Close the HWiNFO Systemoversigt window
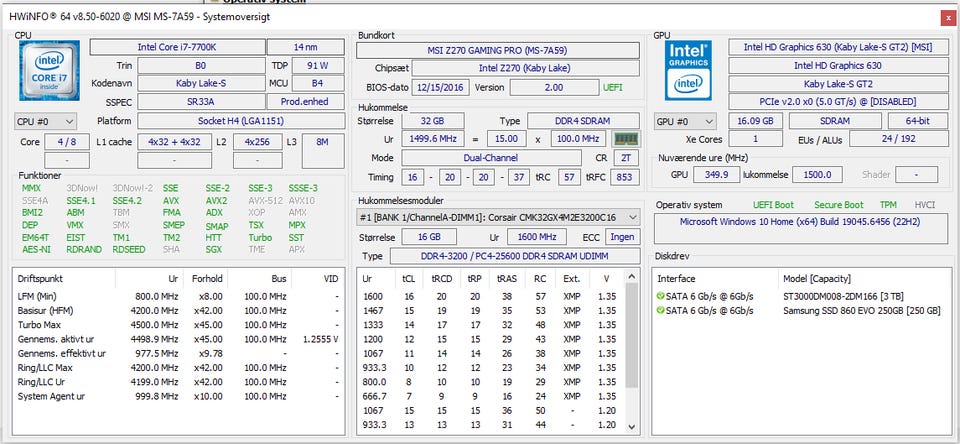 pyautogui.click(x=947, y=18)
